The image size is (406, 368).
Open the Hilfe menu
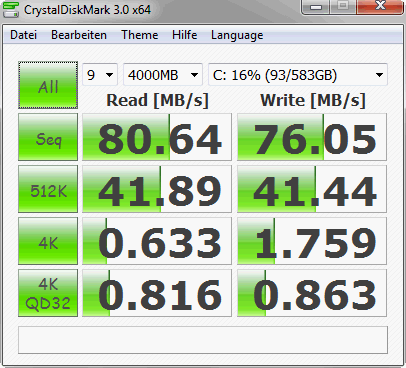point(184,35)
